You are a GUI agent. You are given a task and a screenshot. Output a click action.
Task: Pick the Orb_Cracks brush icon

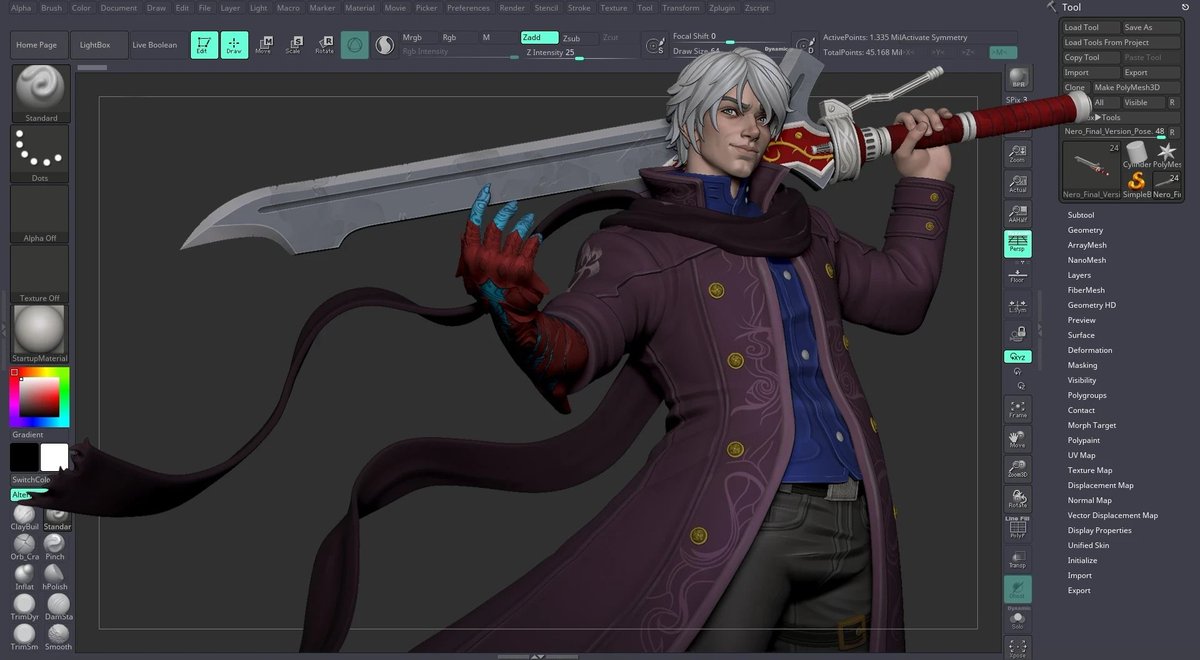(x=24, y=547)
